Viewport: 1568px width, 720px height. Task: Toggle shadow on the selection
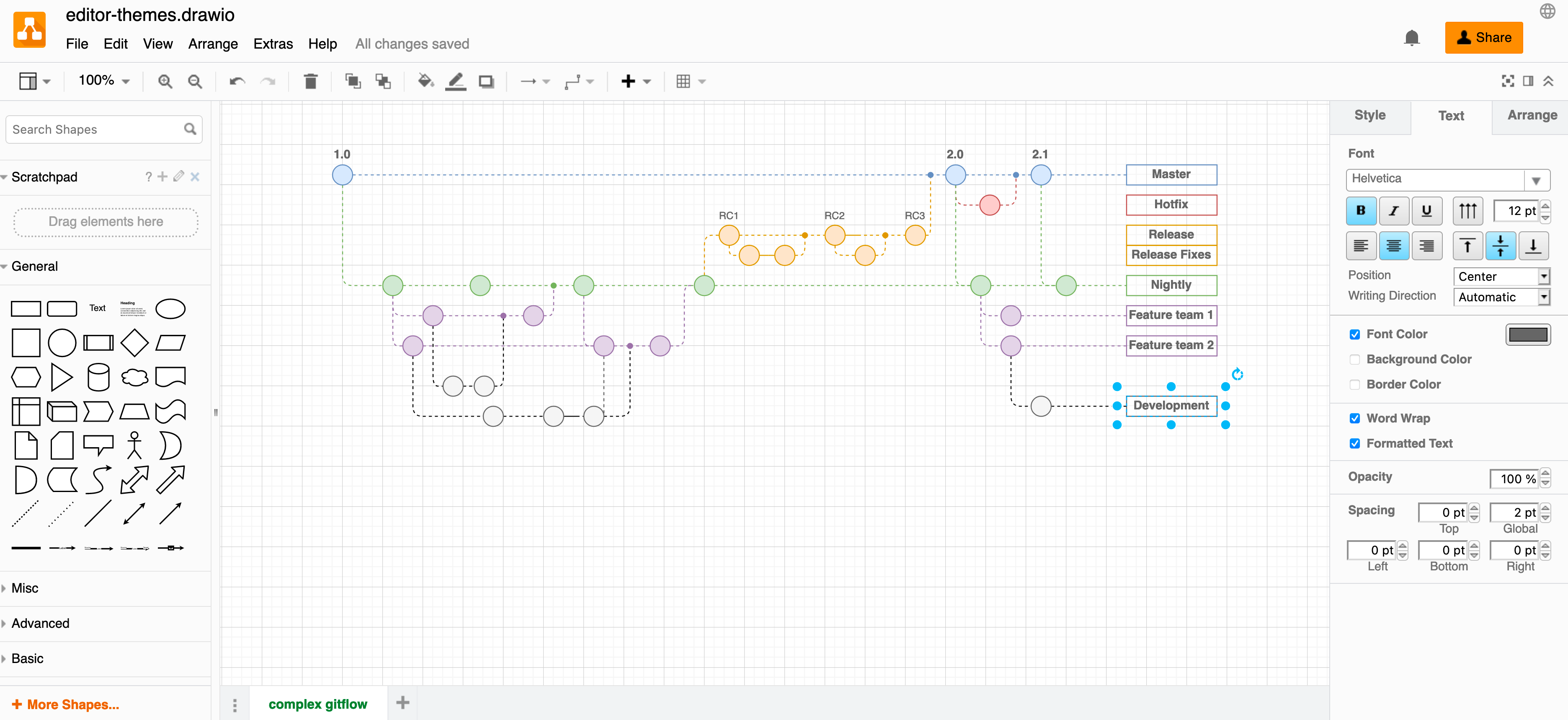(486, 81)
